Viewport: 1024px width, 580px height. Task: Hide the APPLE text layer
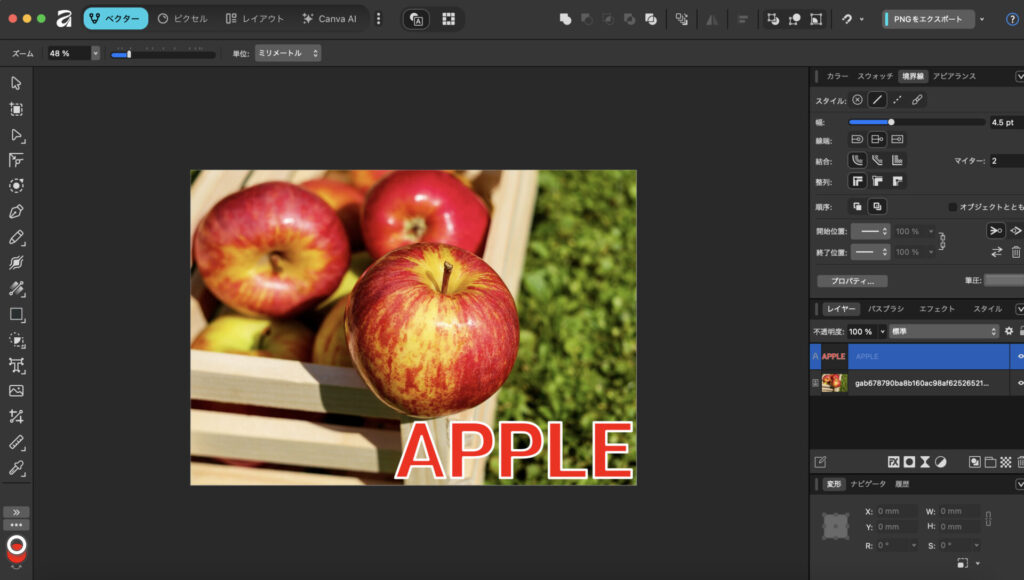click(1020, 356)
